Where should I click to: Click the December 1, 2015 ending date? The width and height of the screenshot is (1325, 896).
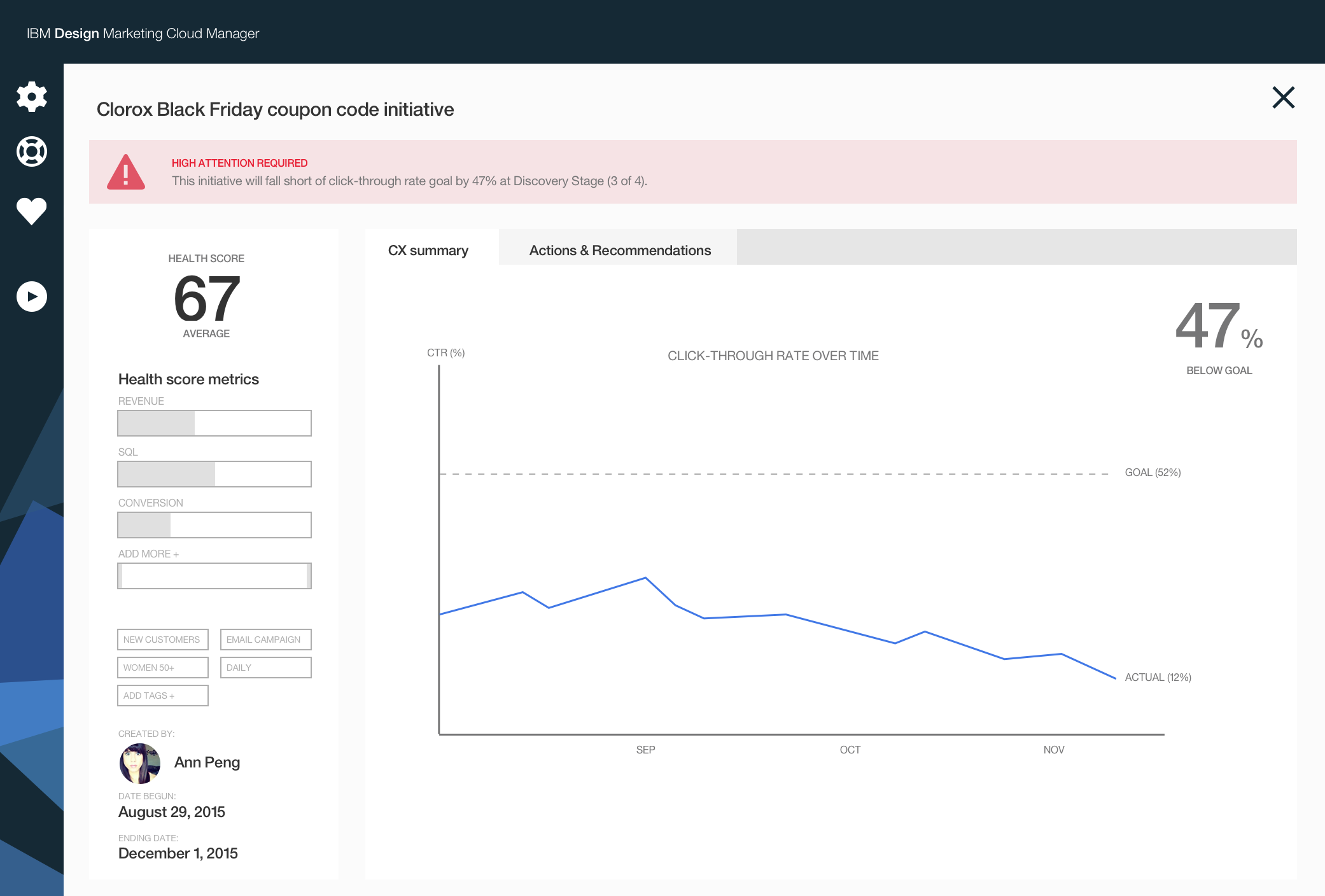(x=178, y=853)
